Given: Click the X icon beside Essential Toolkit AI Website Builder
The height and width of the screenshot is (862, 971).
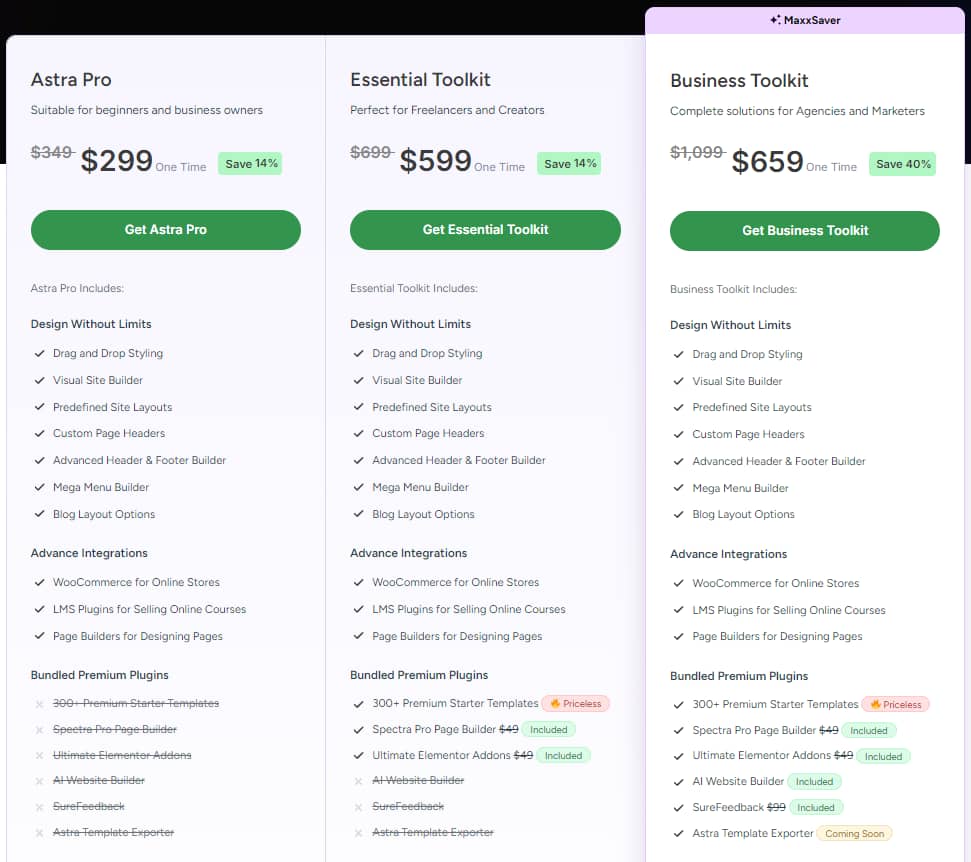Looking at the screenshot, I should click(x=359, y=781).
